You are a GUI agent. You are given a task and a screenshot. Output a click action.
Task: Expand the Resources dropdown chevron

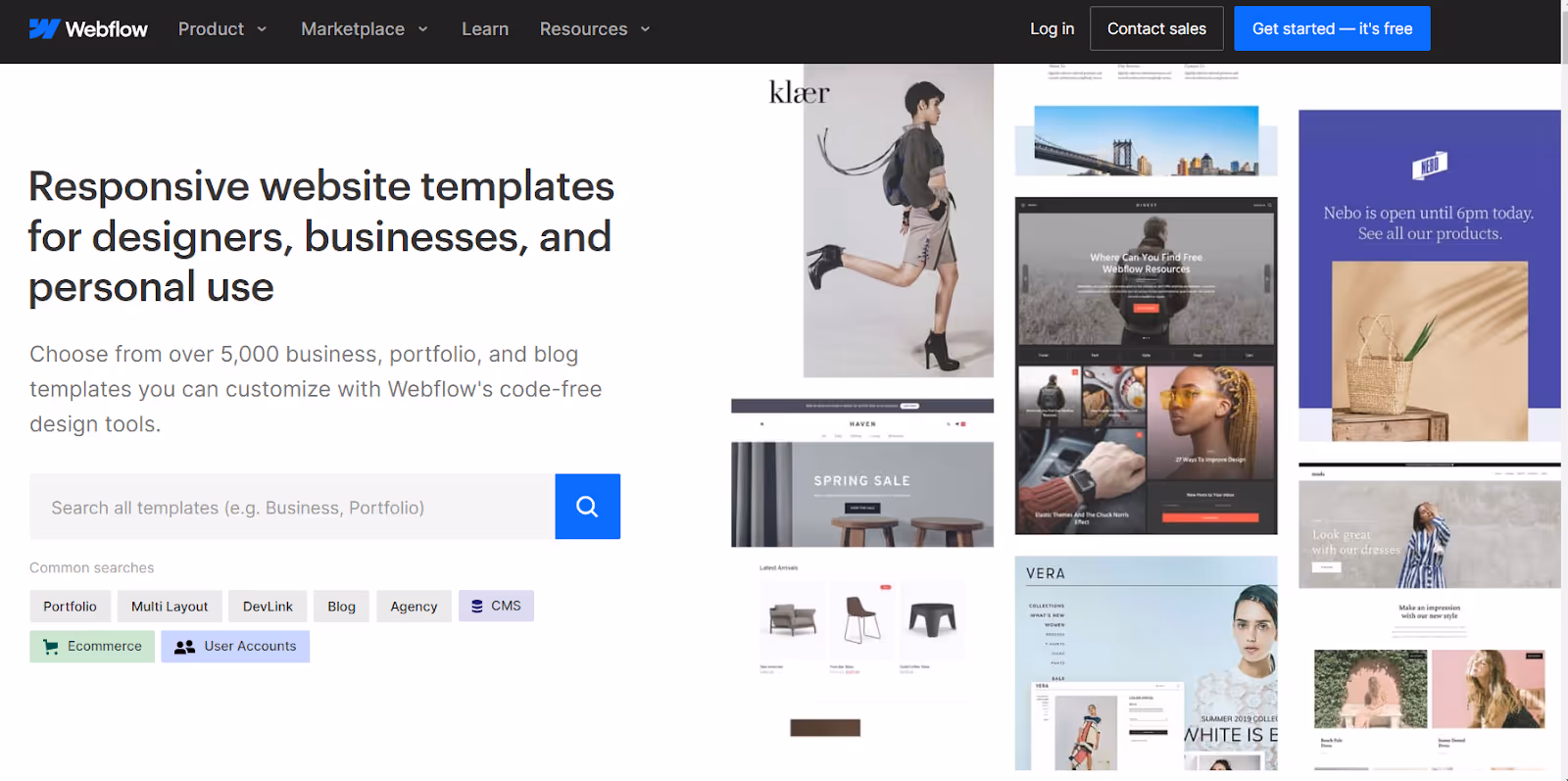click(x=645, y=29)
